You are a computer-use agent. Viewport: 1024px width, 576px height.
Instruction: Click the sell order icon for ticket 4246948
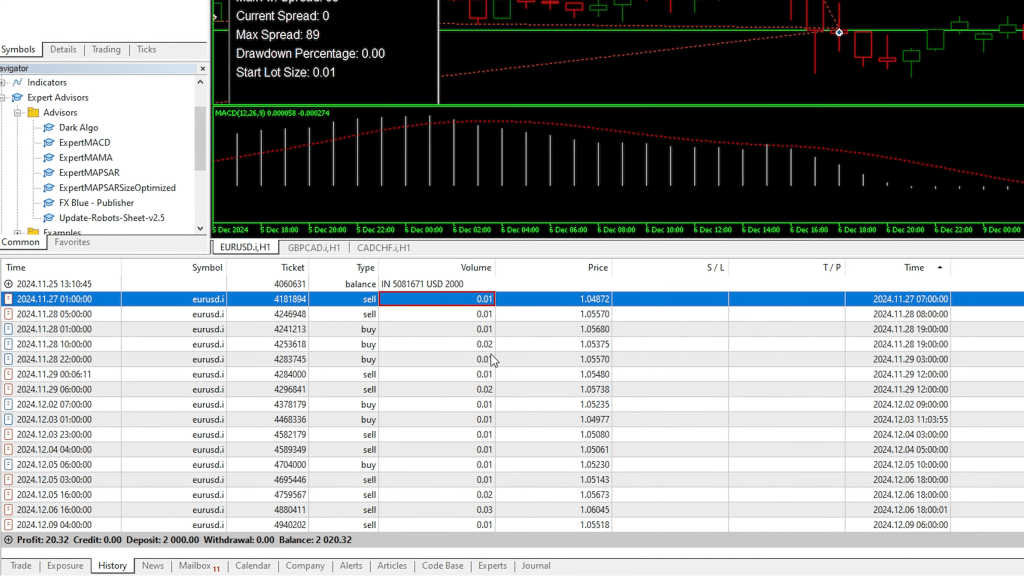coord(9,314)
